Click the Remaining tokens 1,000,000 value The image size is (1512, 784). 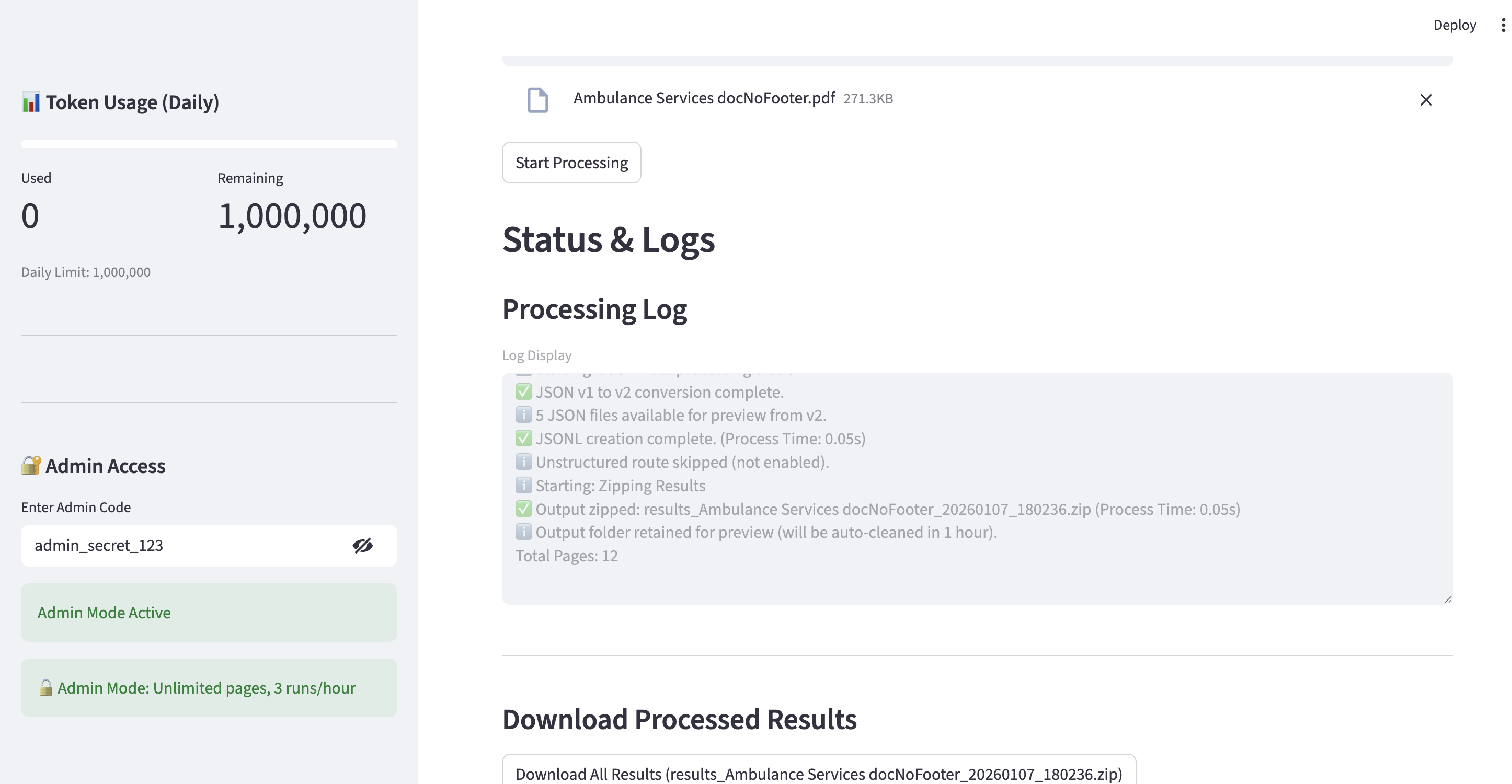pos(292,216)
